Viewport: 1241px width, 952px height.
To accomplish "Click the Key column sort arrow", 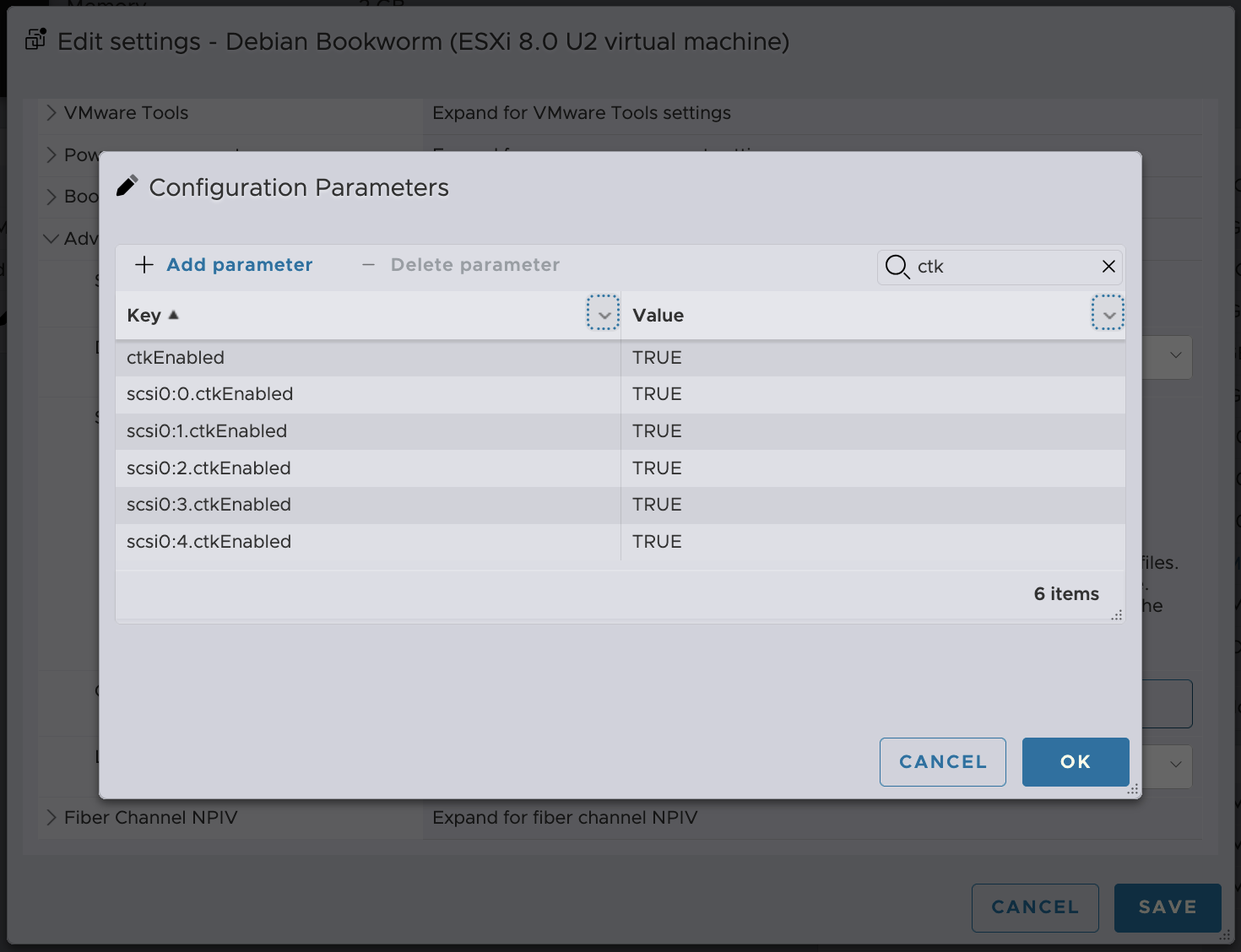I will pos(174,315).
